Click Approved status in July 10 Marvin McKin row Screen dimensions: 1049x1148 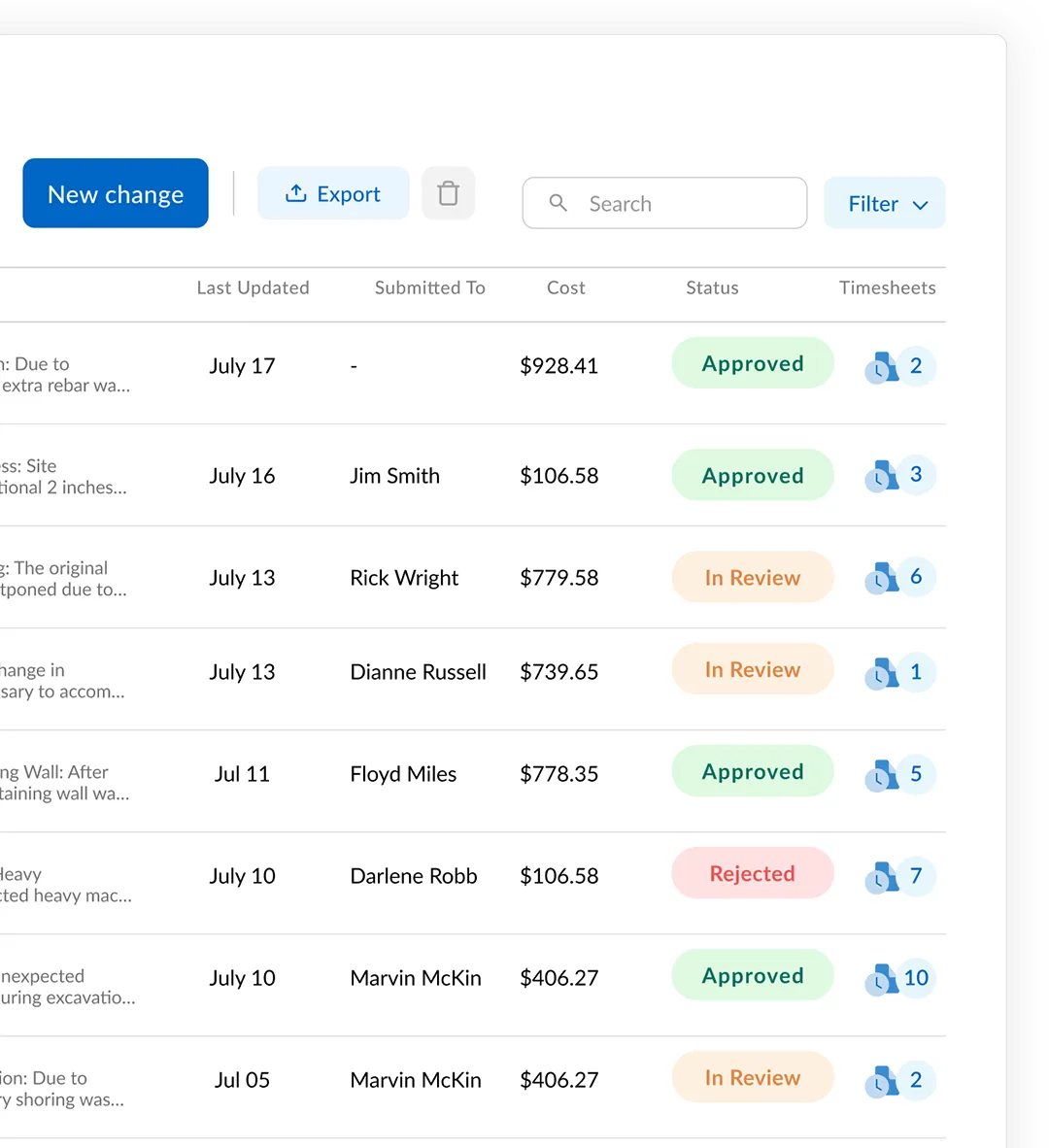753,975
